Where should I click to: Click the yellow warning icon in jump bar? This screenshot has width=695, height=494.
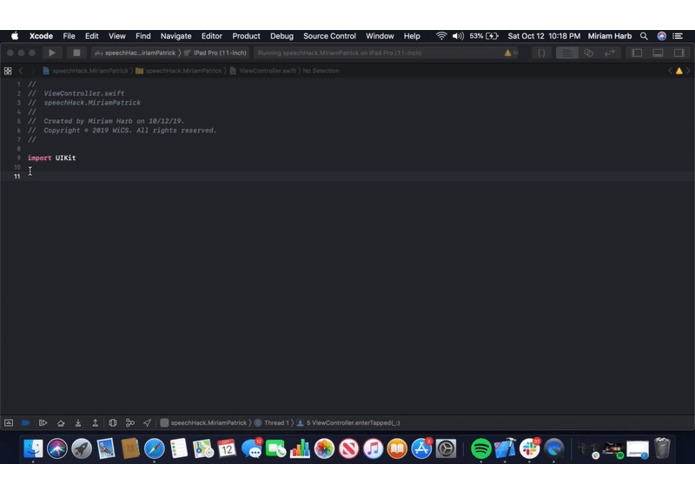pos(679,71)
